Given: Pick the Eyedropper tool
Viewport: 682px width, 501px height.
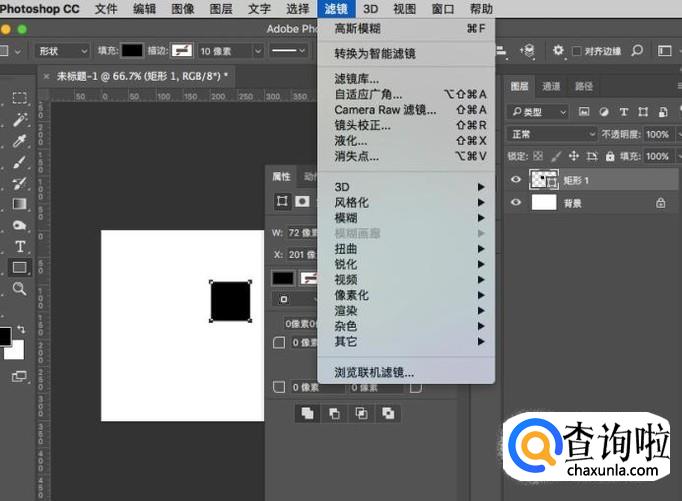Looking at the screenshot, I should tap(19, 141).
